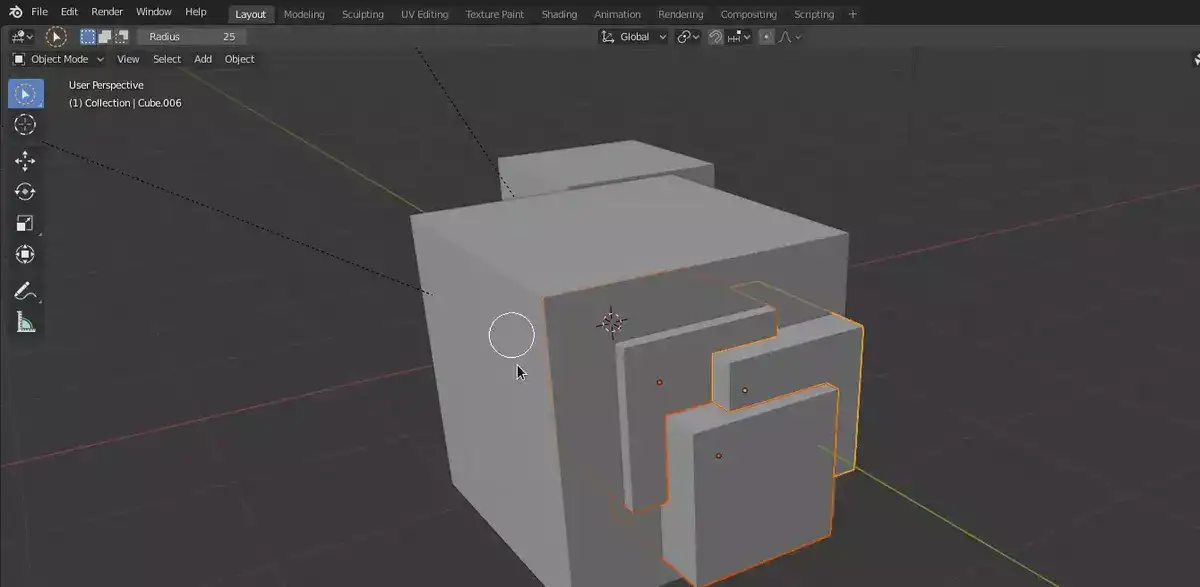Open the viewport Object menu
Image resolution: width=1200 pixels, height=587 pixels.
click(x=240, y=59)
